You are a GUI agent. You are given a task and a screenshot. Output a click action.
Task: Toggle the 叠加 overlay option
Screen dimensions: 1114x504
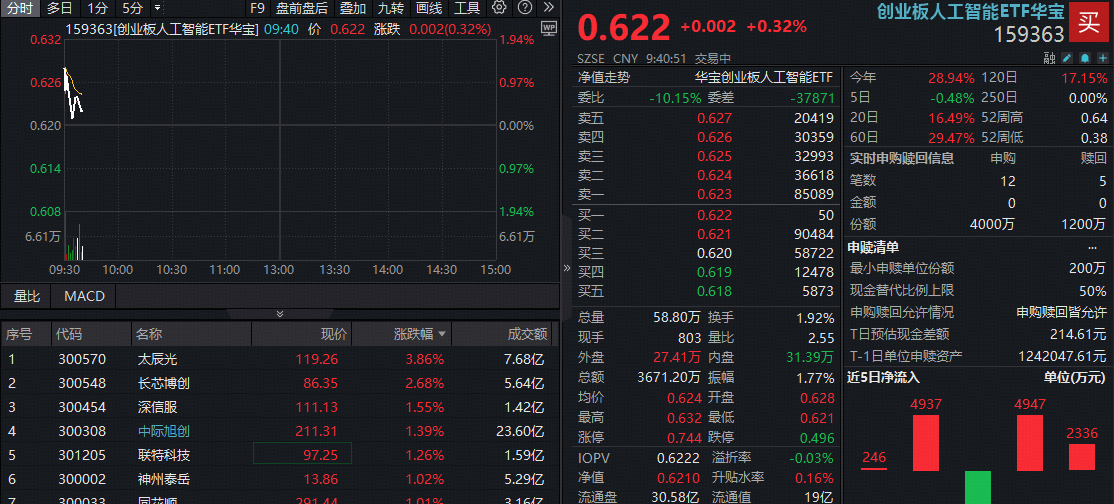[x=353, y=9]
